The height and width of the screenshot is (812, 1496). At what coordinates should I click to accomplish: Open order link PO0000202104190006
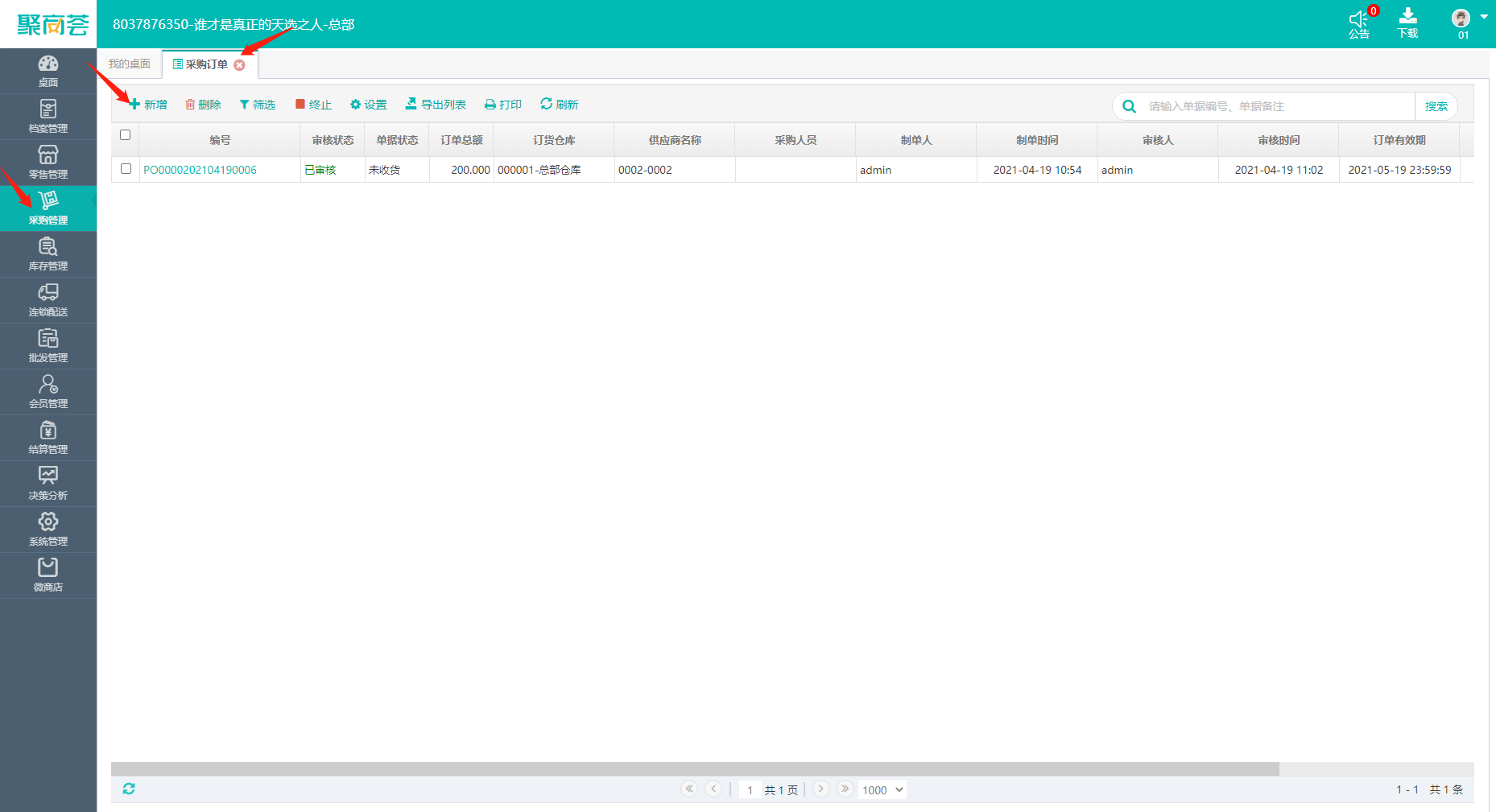coord(200,170)
